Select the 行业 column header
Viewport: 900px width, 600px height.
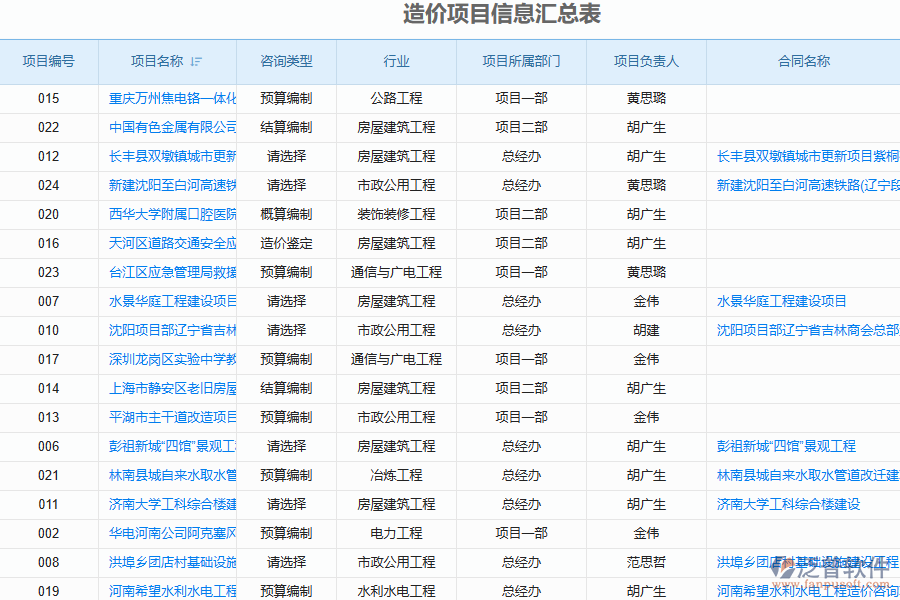(x=396, y=61)
